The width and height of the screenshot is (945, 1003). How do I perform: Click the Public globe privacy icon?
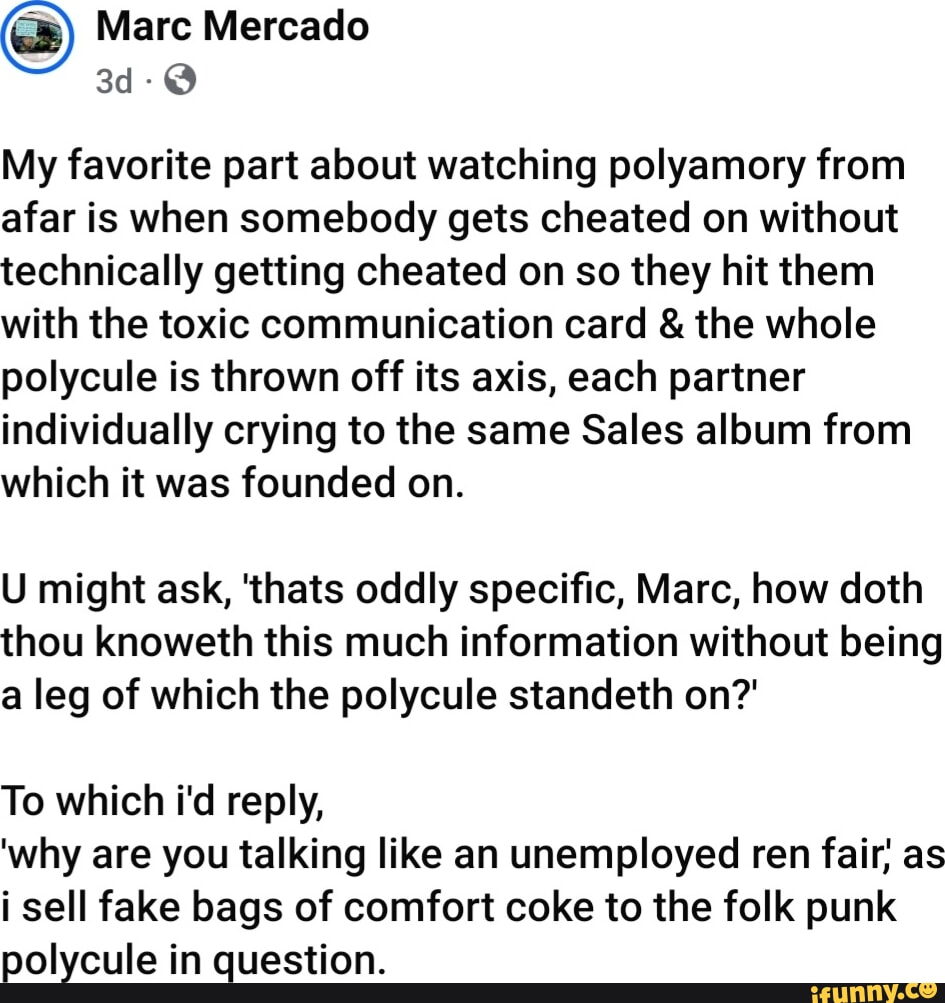tap(178, 81)
